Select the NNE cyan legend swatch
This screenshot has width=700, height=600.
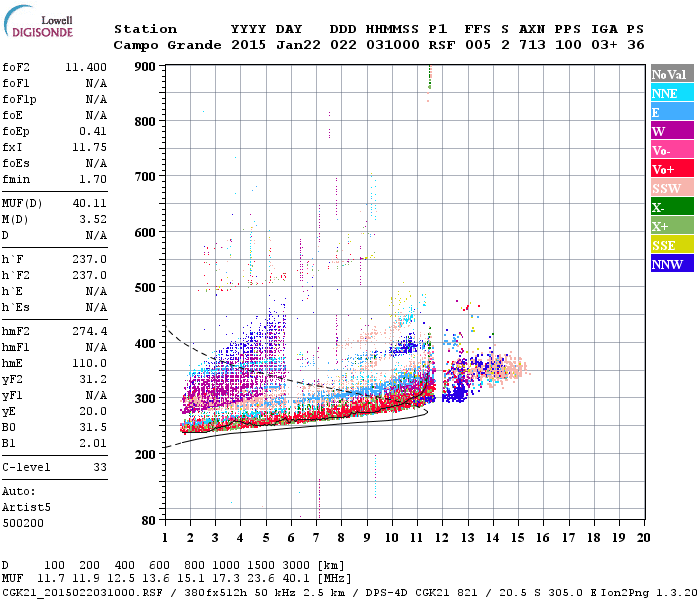672,93
